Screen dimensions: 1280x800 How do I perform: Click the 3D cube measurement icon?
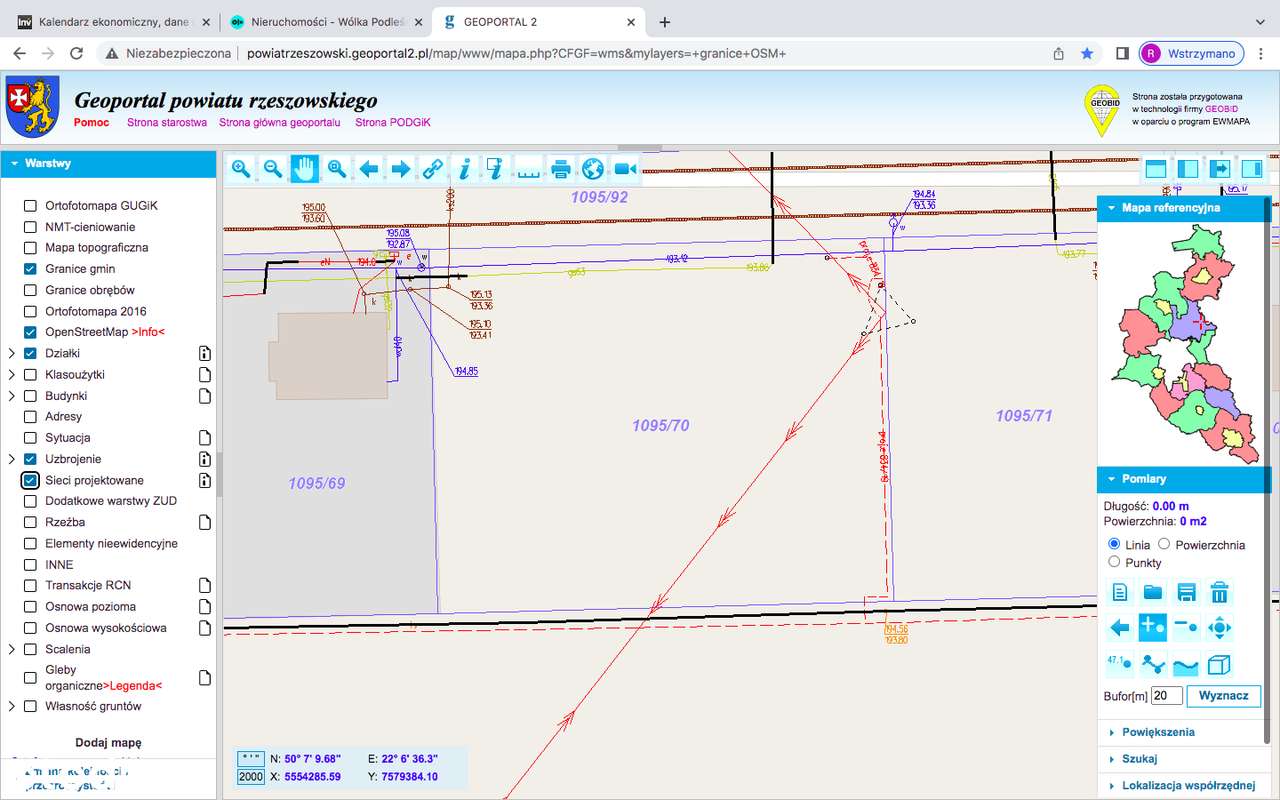(x=1219, y=664)
